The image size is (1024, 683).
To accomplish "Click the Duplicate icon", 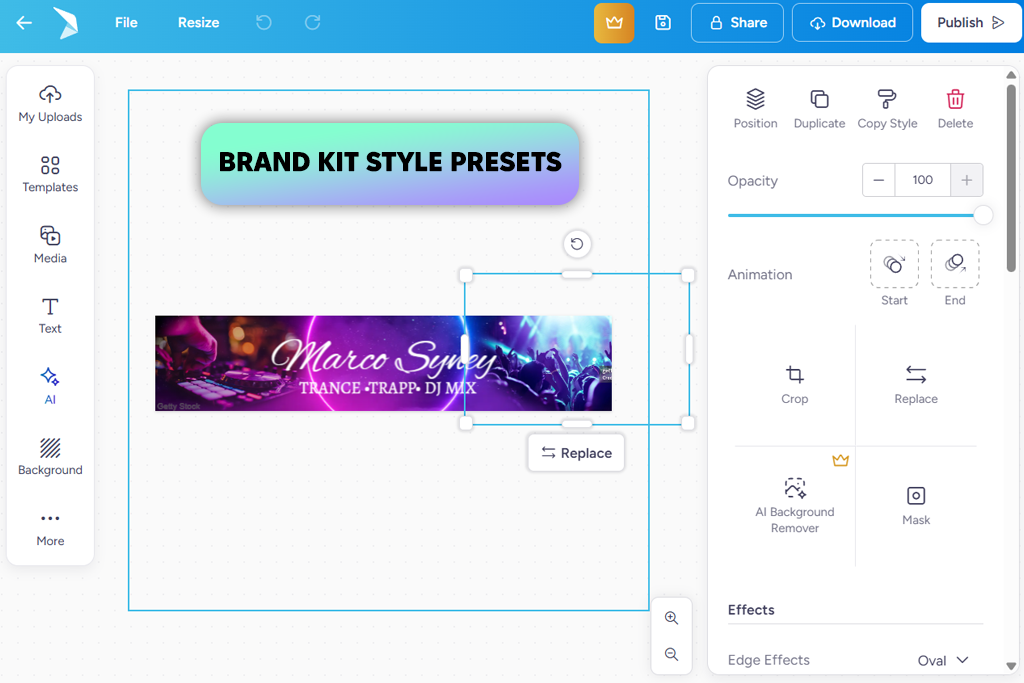I will click(x=820, y=99).
